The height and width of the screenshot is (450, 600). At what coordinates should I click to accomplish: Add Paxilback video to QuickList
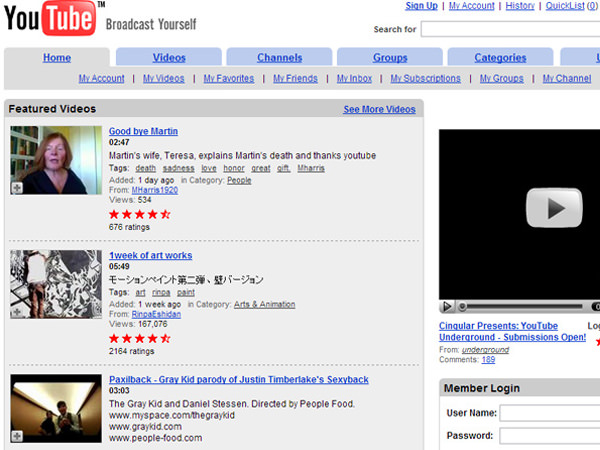pyautogui.click(x=17, y=436)
